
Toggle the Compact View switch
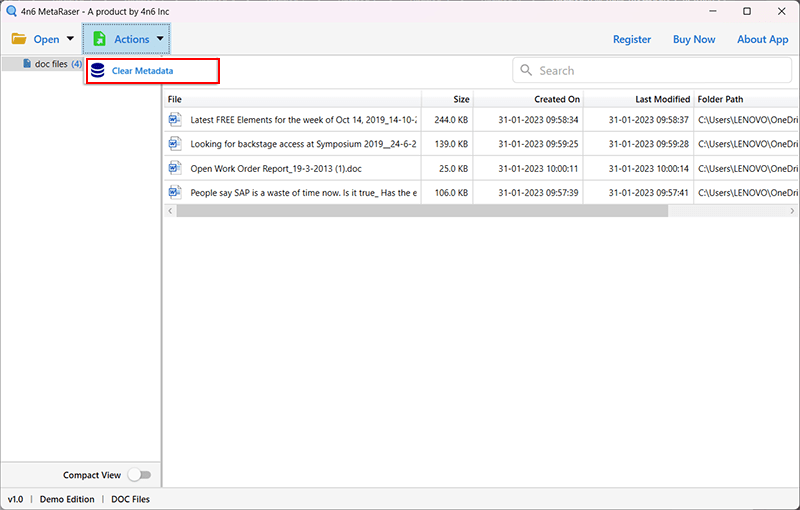coord(140,475)
